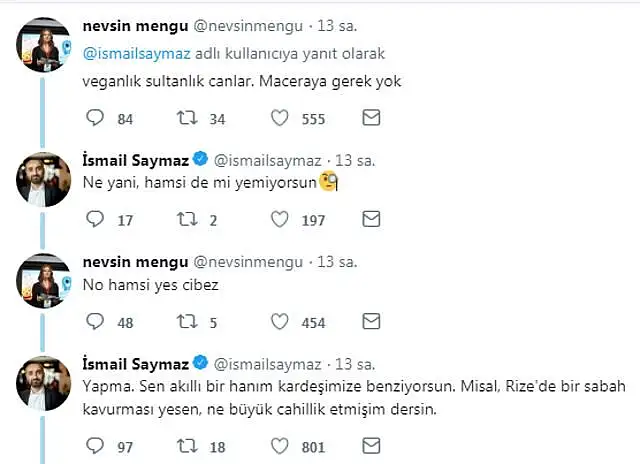Open nevsin mengu's profile from first tweet
This screenshot has height=464, width=640.
130,25
